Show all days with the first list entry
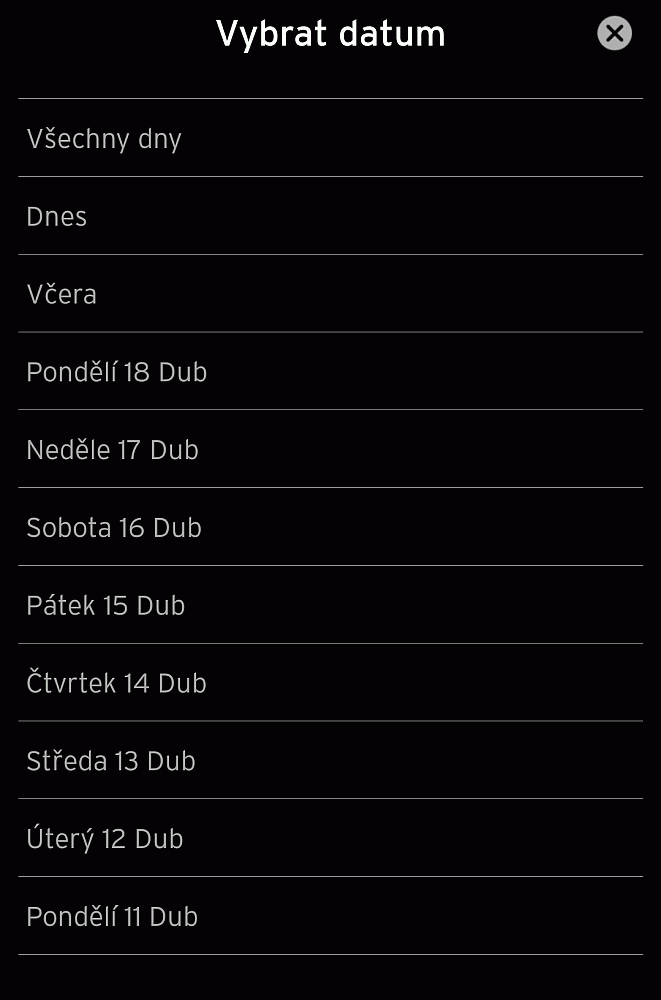Screen dimensions: 661x1000 tap(330, 138)
